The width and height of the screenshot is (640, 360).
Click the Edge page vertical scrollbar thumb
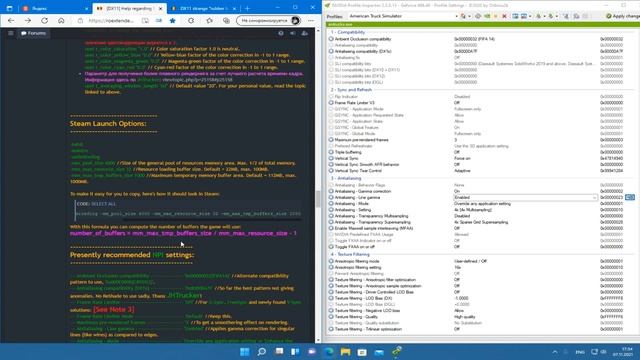[x=318, y=199]
